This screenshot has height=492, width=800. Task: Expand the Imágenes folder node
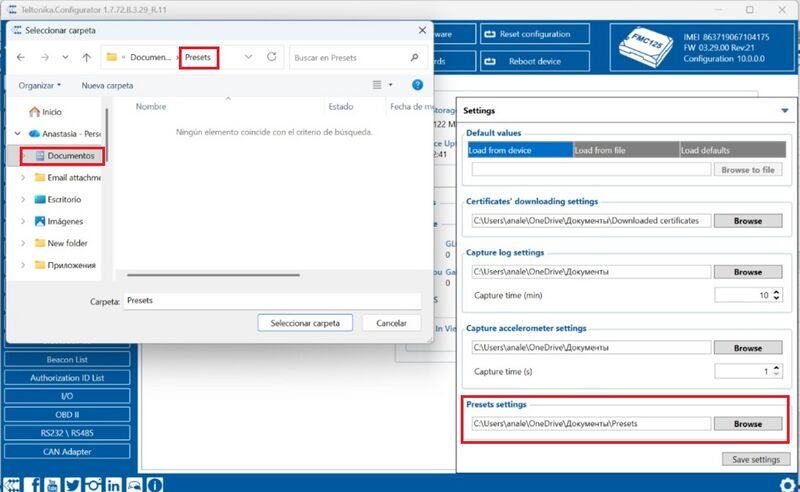pyautogui.click(x=23, y=222)
